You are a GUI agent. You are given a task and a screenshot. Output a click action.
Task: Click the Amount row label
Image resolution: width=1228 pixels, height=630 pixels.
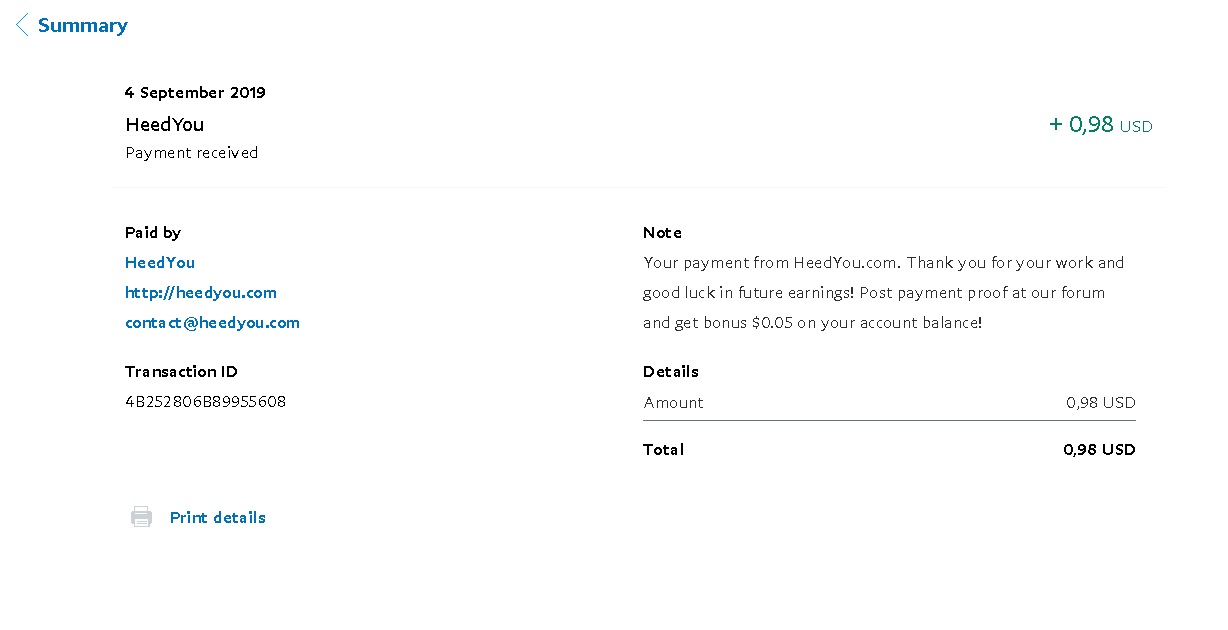click(x=673, y=402)
